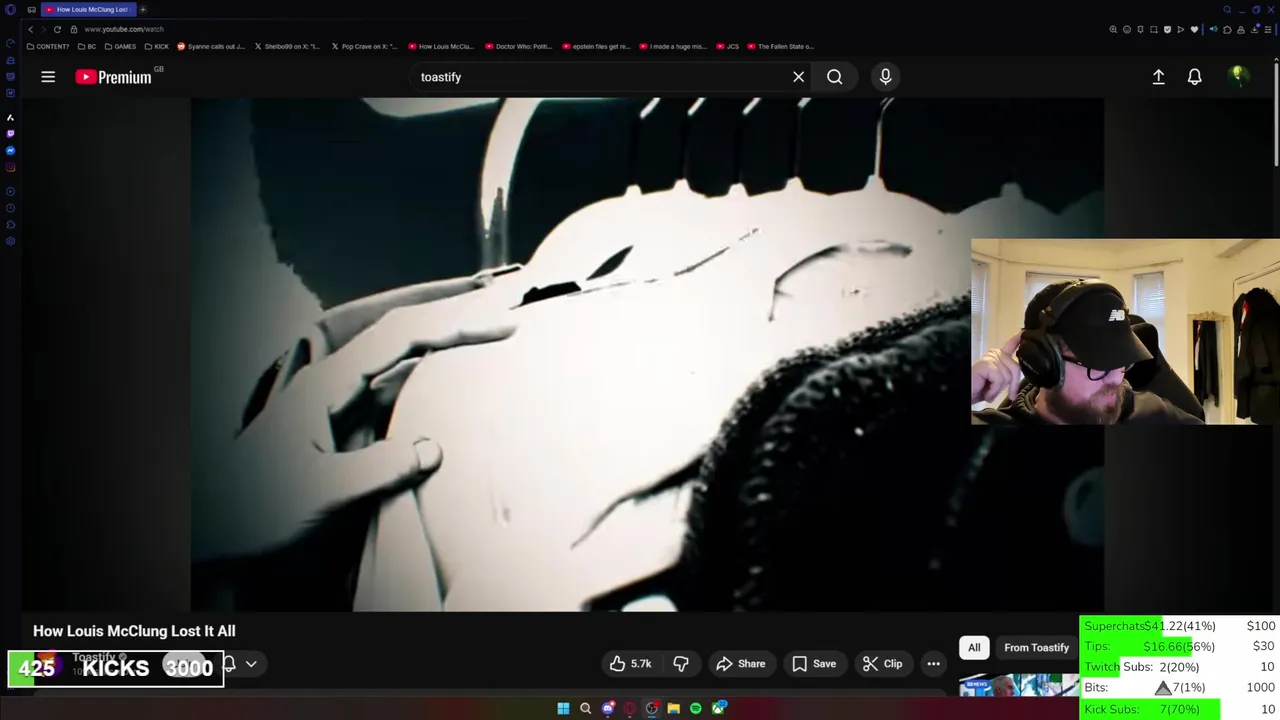Open the BC bookmarks folder

pos(87,46)
